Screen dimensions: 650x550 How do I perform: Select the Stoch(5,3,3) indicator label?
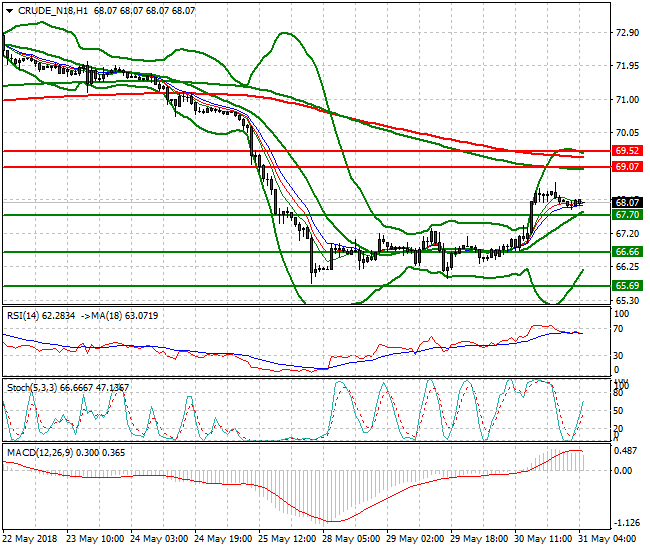pyautogui.click(x=68, y=388)
